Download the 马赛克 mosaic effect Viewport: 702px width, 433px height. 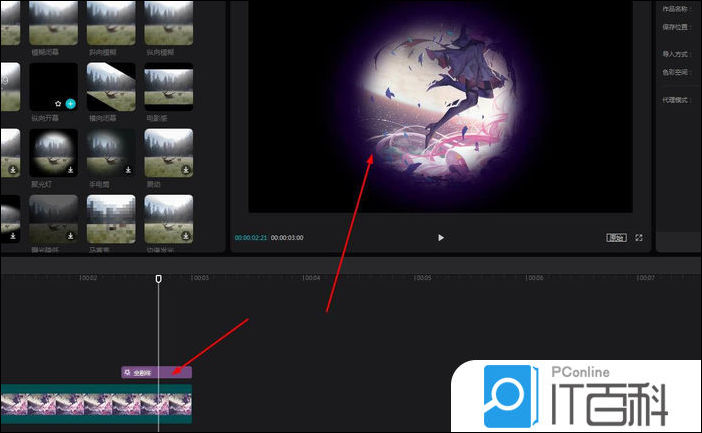[x=129, y=236]
